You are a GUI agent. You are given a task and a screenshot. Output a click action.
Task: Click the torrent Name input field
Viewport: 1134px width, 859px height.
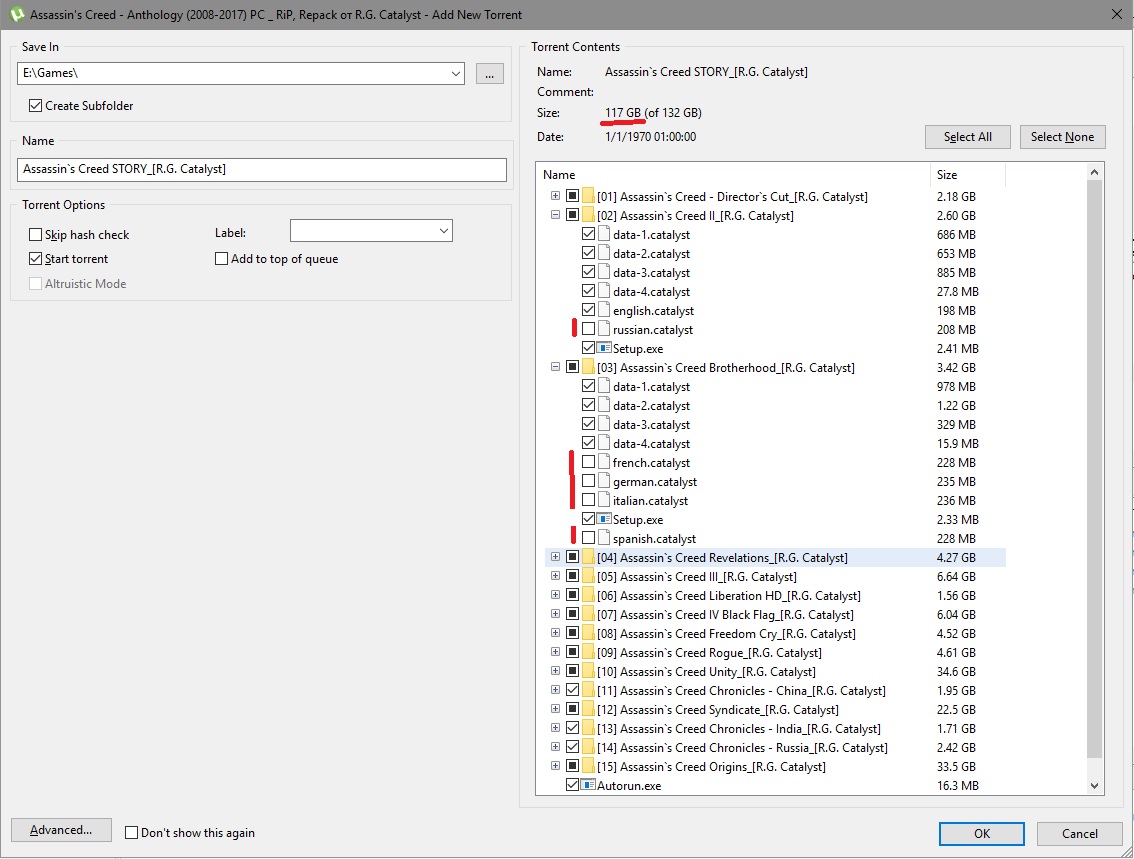click(x=262, y=169)
